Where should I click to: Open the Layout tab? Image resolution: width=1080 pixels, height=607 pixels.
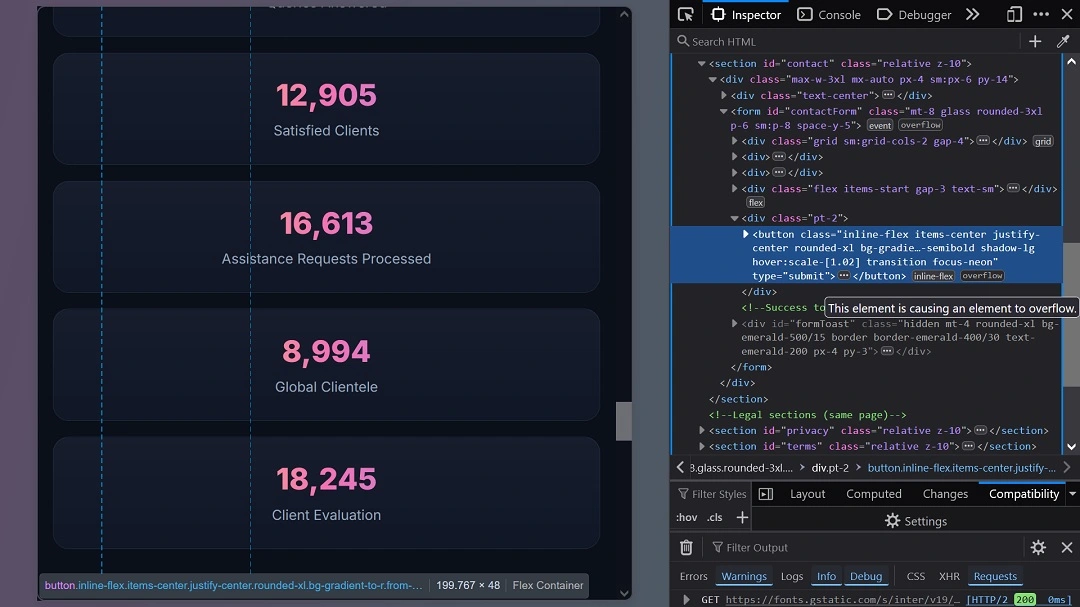(x=807, y=494)
